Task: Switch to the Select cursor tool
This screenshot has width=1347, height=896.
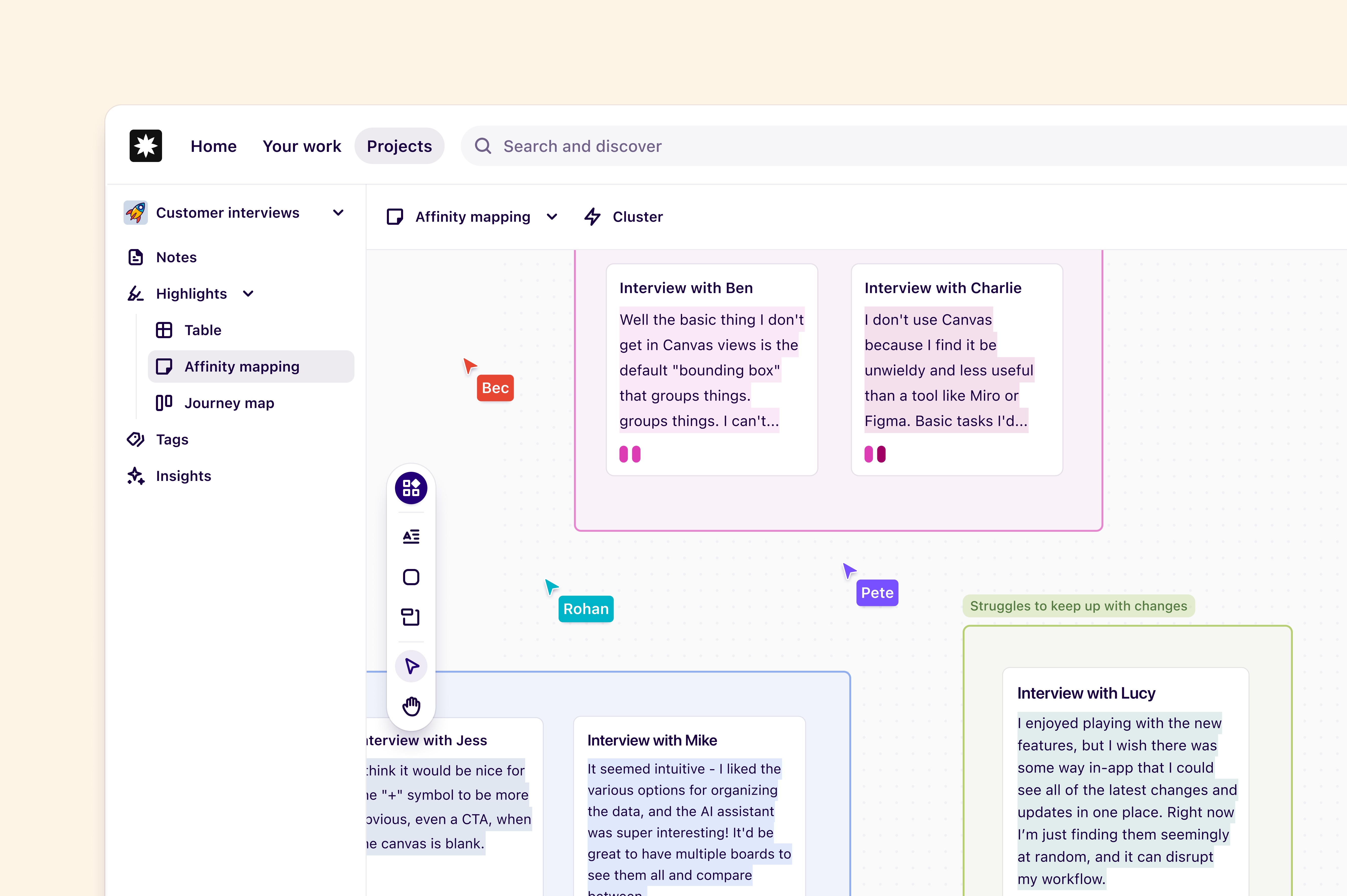Action: (411, 665)
